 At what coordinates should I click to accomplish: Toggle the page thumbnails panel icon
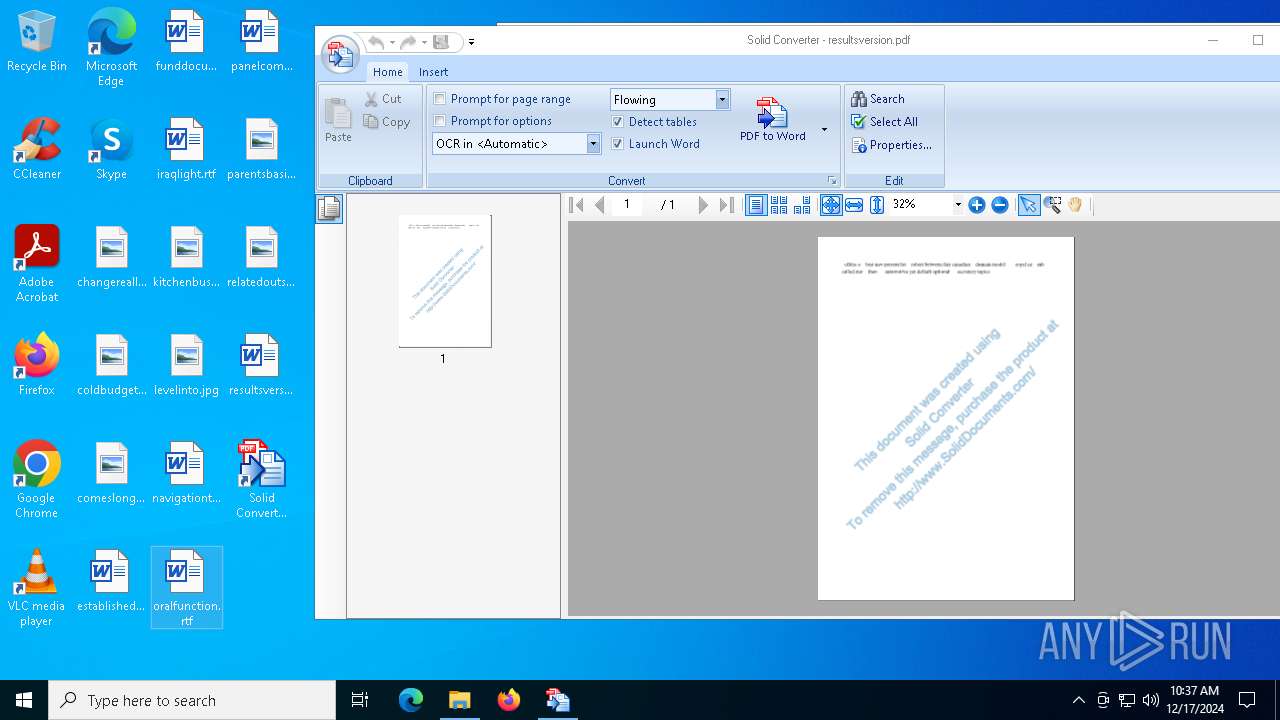[329, 209]
